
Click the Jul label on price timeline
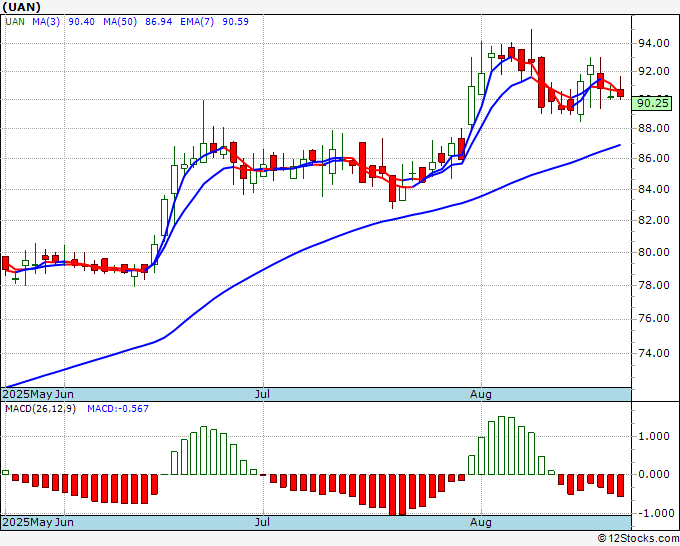(x=262, y=394)
